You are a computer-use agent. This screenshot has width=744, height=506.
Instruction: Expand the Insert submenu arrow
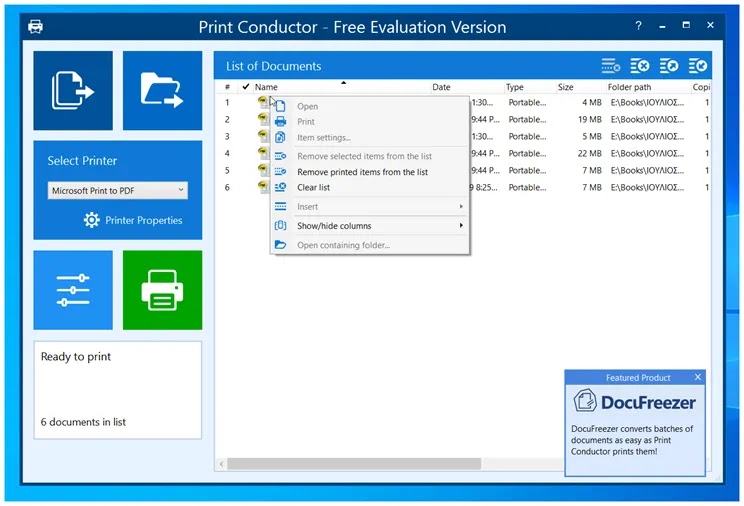click(461, 206)
